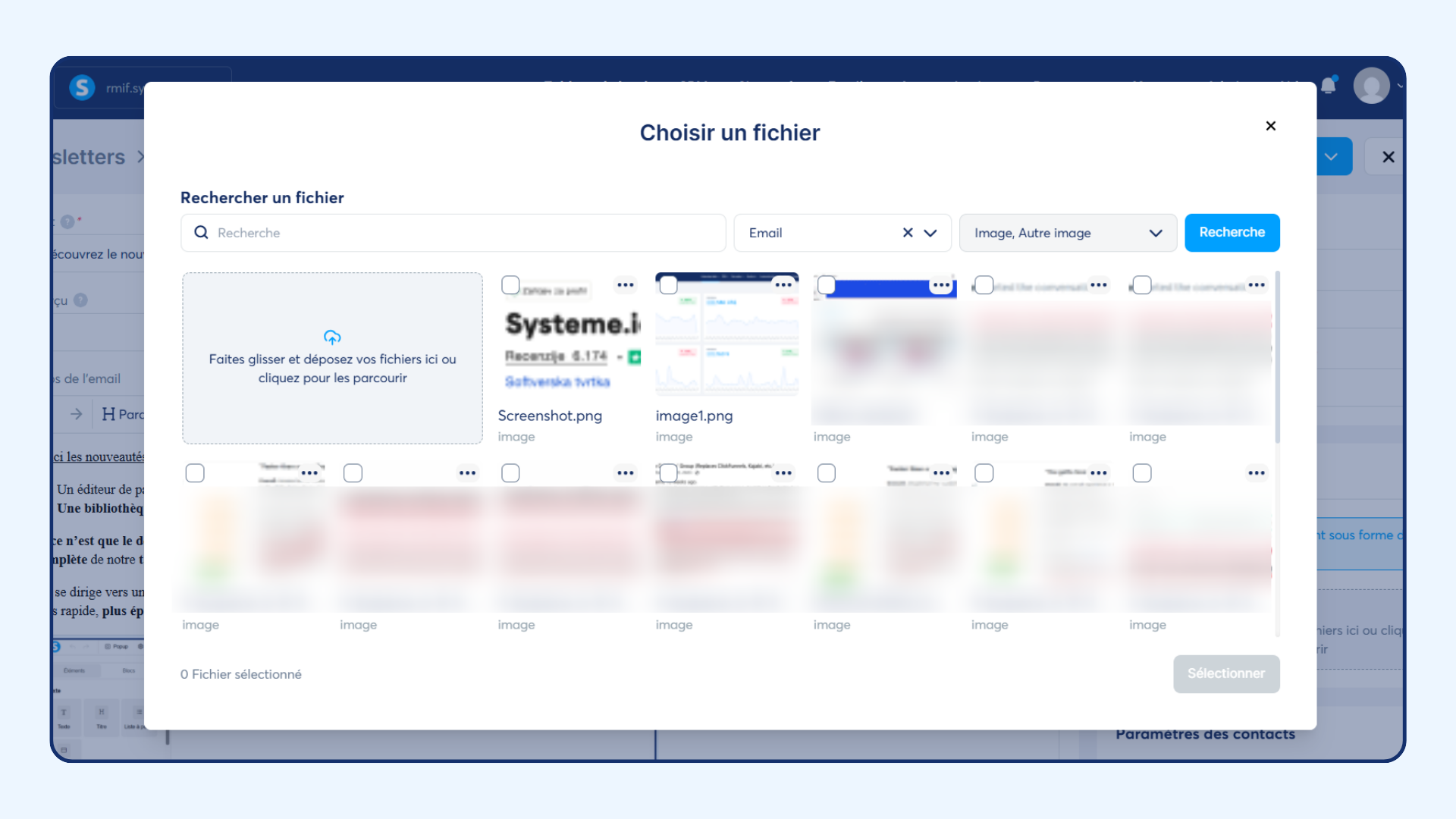Close the Choisir un fichier dialog
Image resolution: width=1456 pixels, height=819 pixels.
pos(1270,126)
